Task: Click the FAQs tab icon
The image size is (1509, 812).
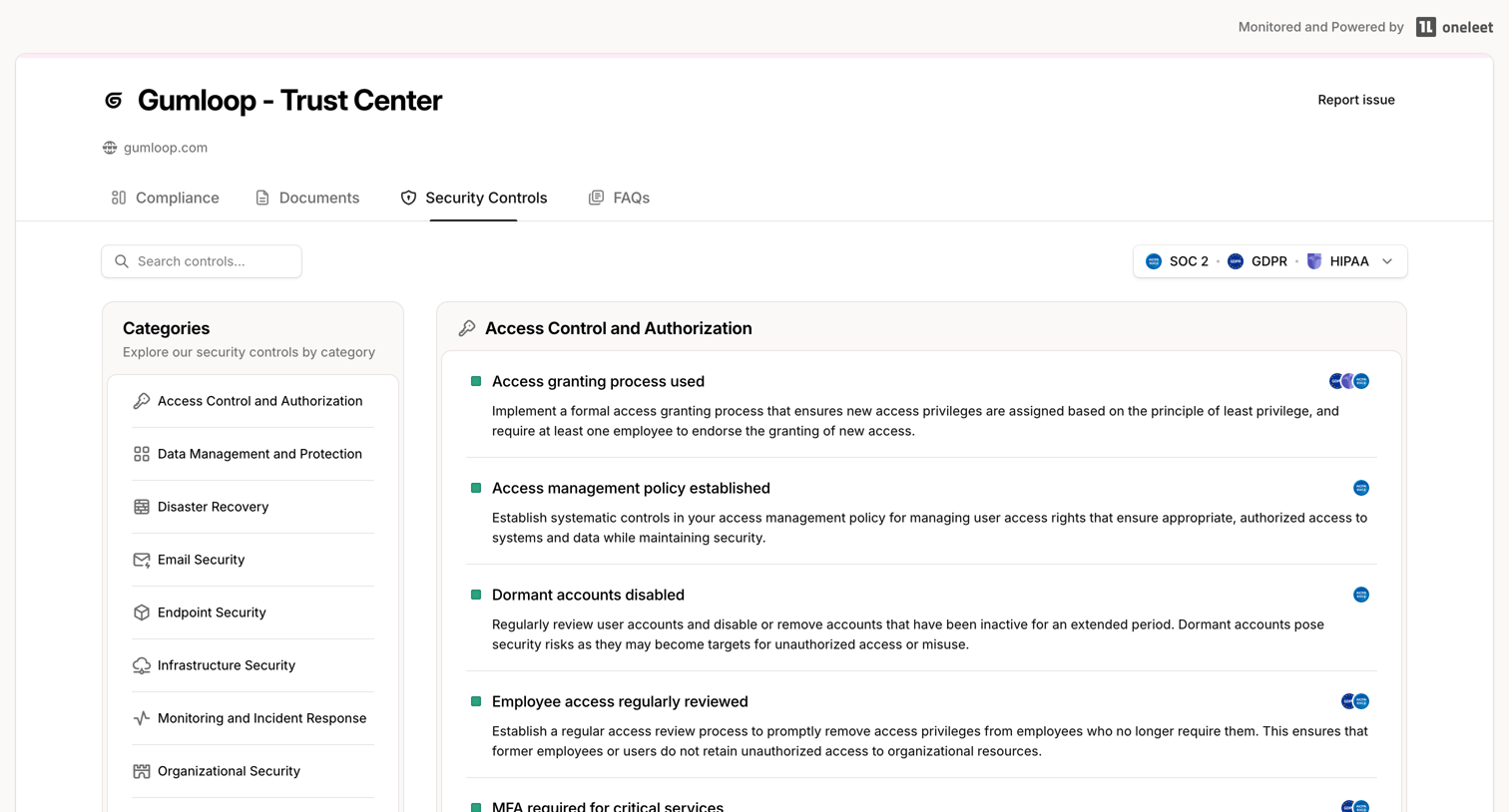Action: (596, 198)
